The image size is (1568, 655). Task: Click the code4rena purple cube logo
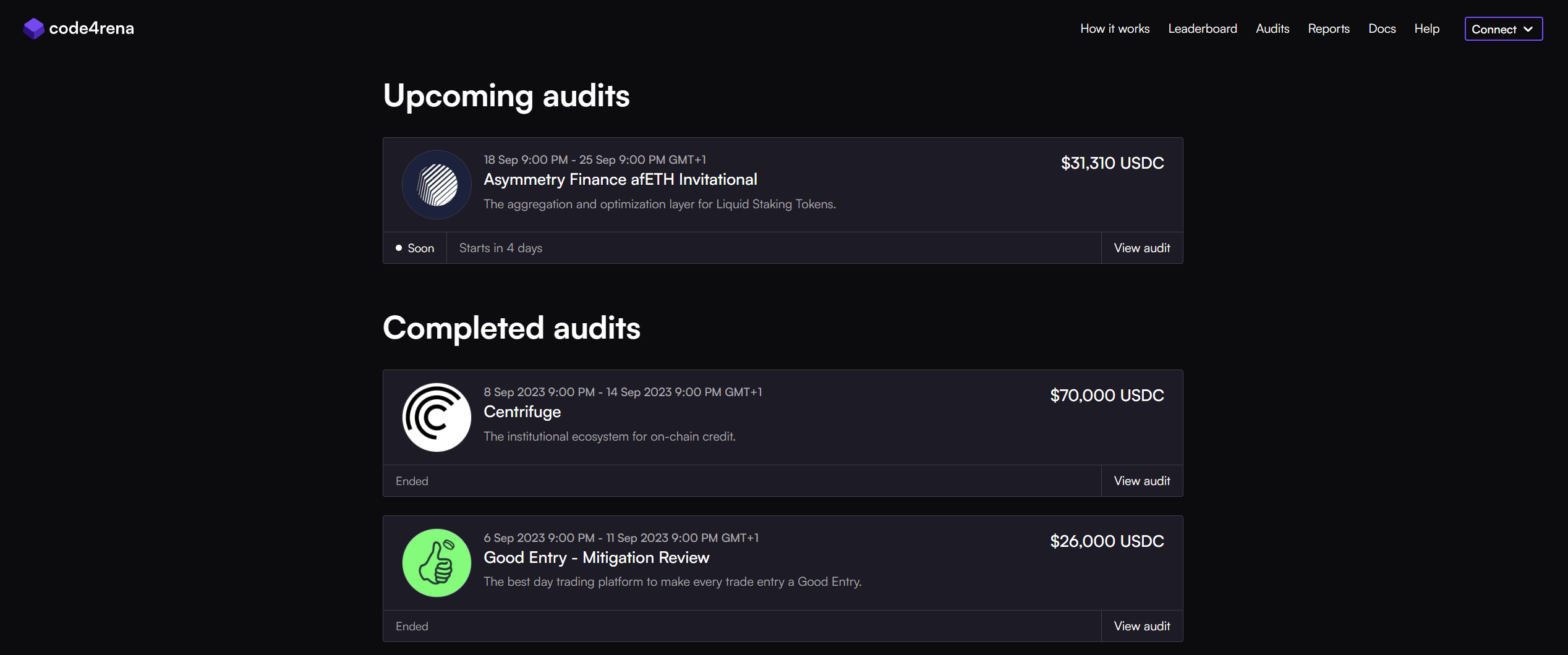tap(33, 28)
